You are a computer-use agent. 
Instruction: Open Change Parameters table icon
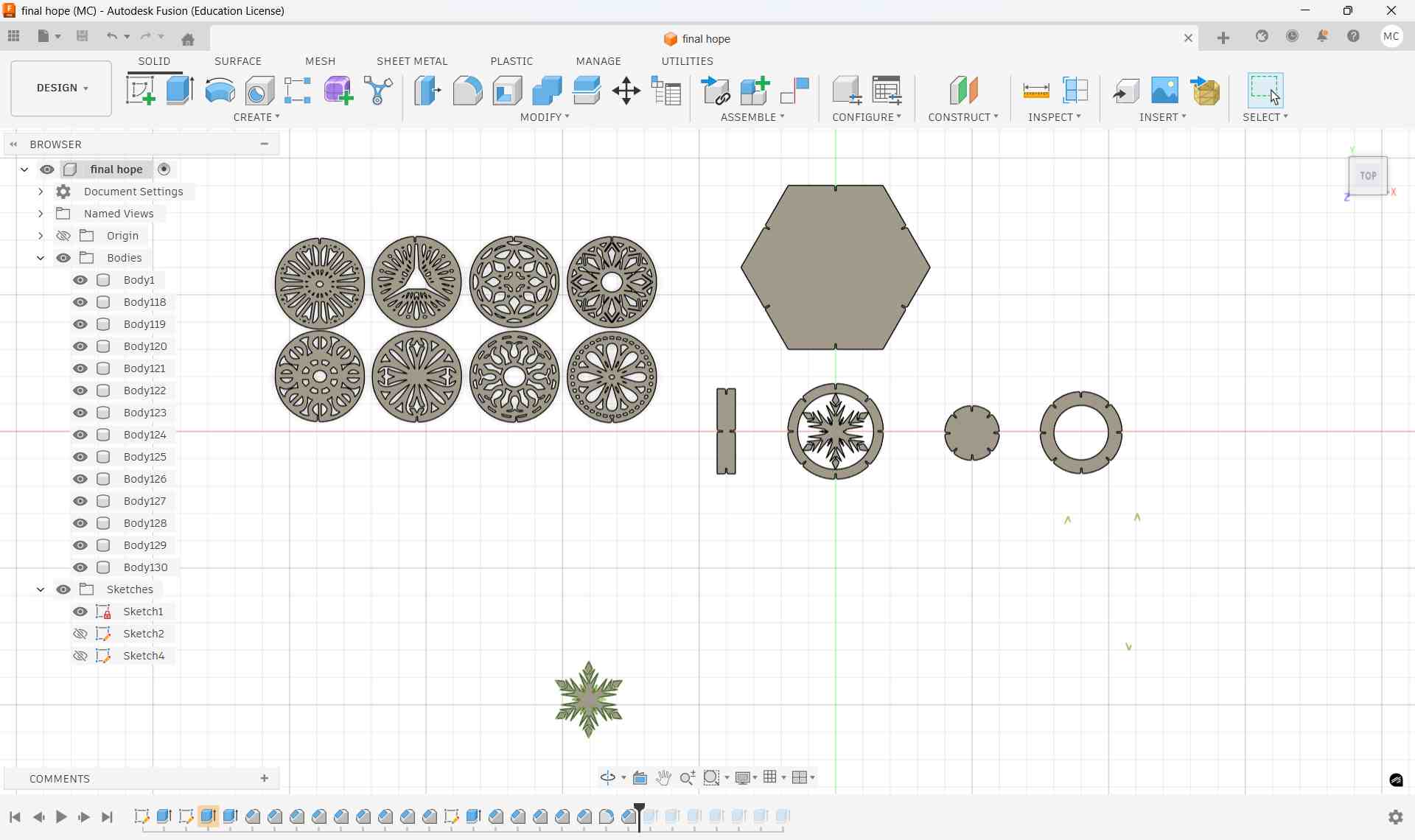[x=665, y=90]
